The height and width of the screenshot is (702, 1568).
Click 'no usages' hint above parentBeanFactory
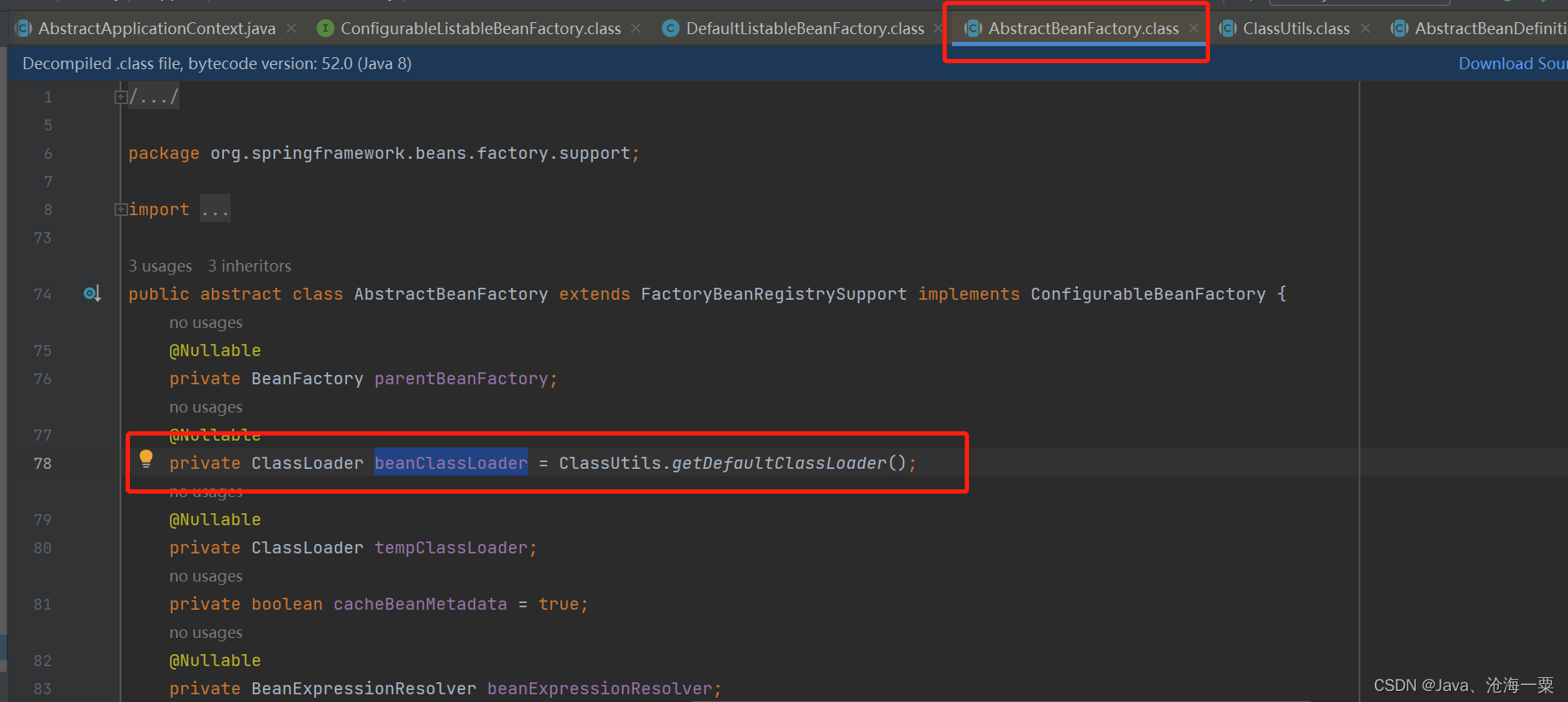206,323
